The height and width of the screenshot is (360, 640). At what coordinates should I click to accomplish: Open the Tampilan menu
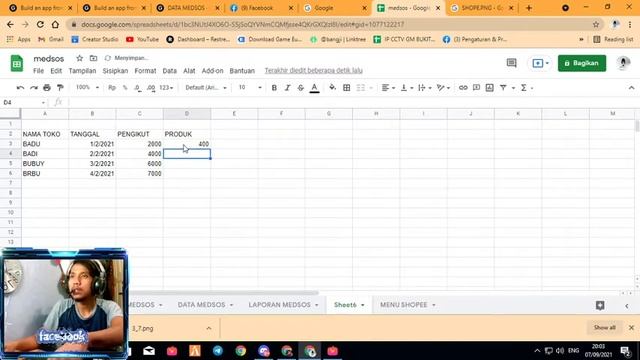[82, 71]
